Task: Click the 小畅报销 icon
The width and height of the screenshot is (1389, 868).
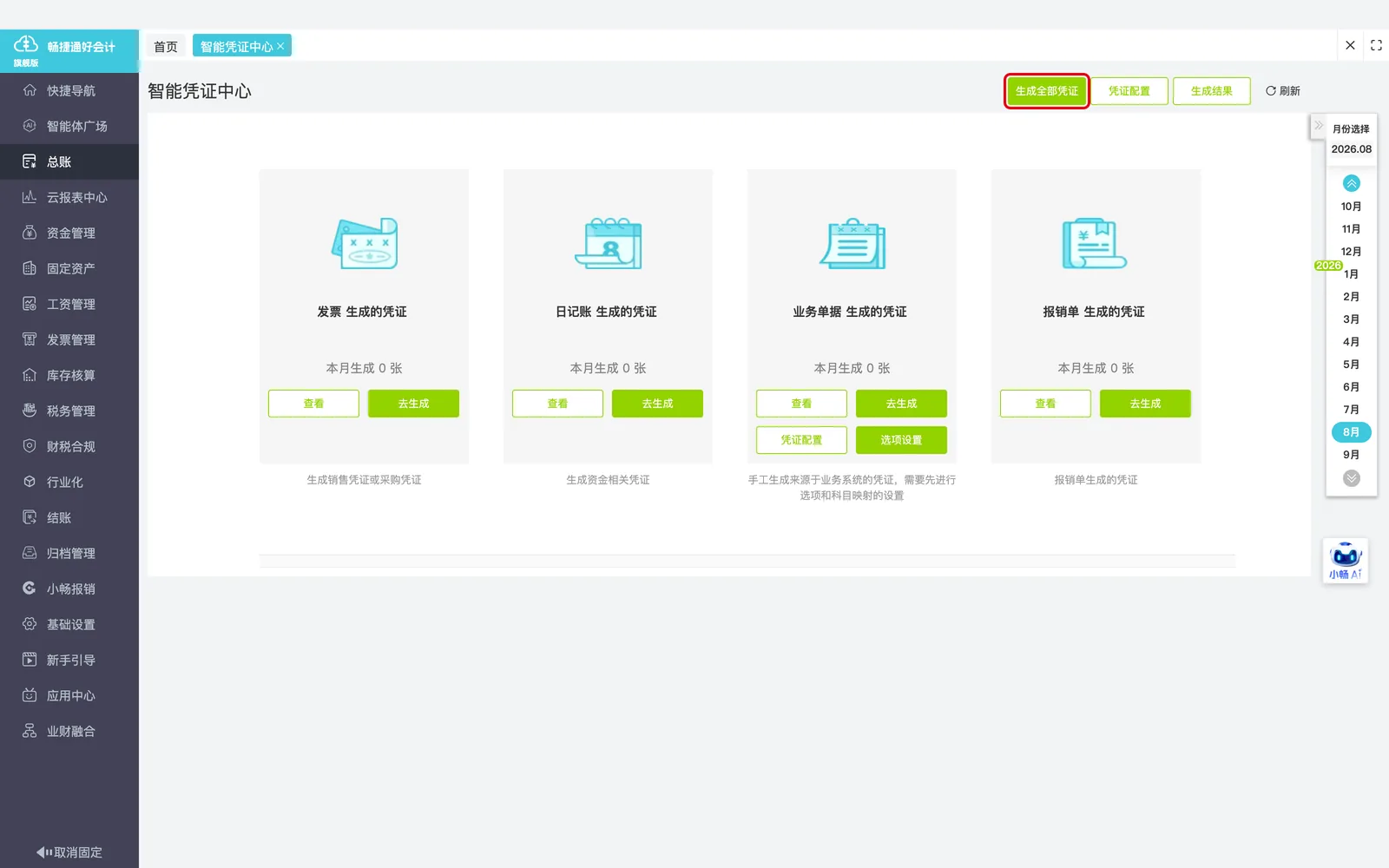Action: pyautogui.click(x=30, y=589)
